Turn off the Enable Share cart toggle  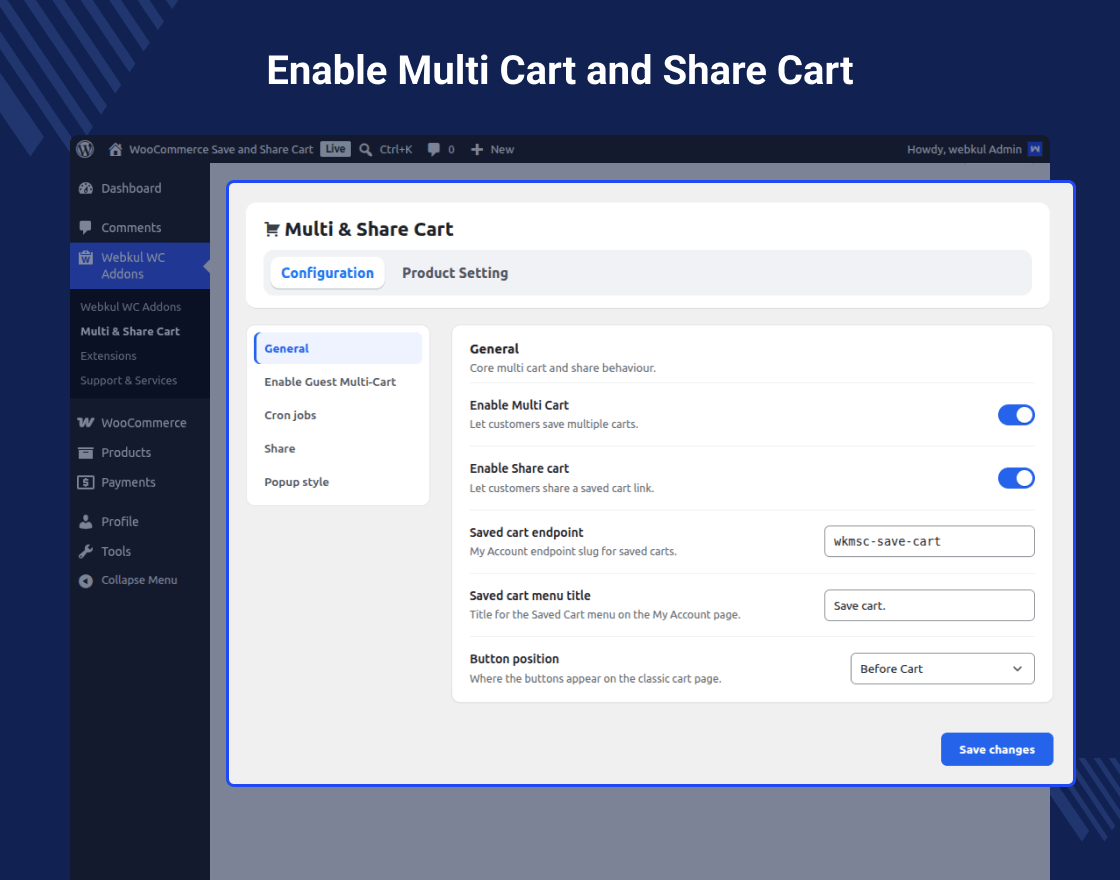pyautogui.click(x=1016, y=478)
